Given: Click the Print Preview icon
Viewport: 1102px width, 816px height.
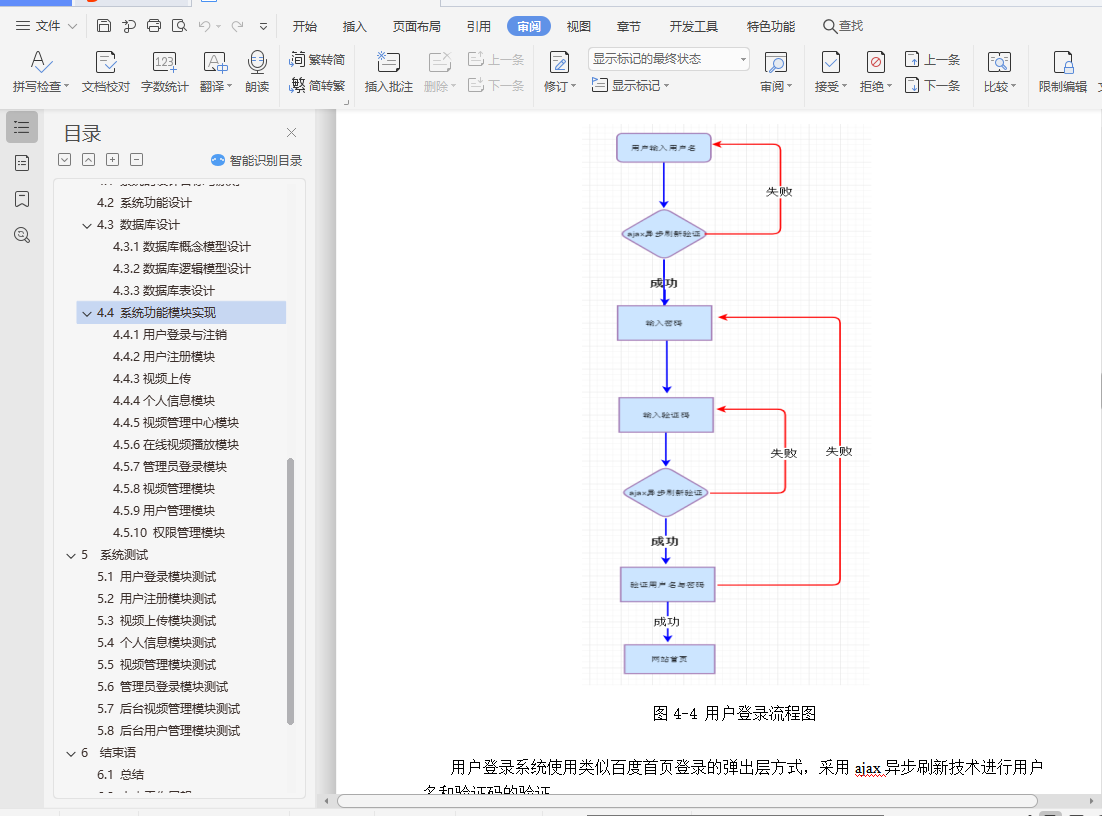Looking at the screenshot, I should coord(179,26).
